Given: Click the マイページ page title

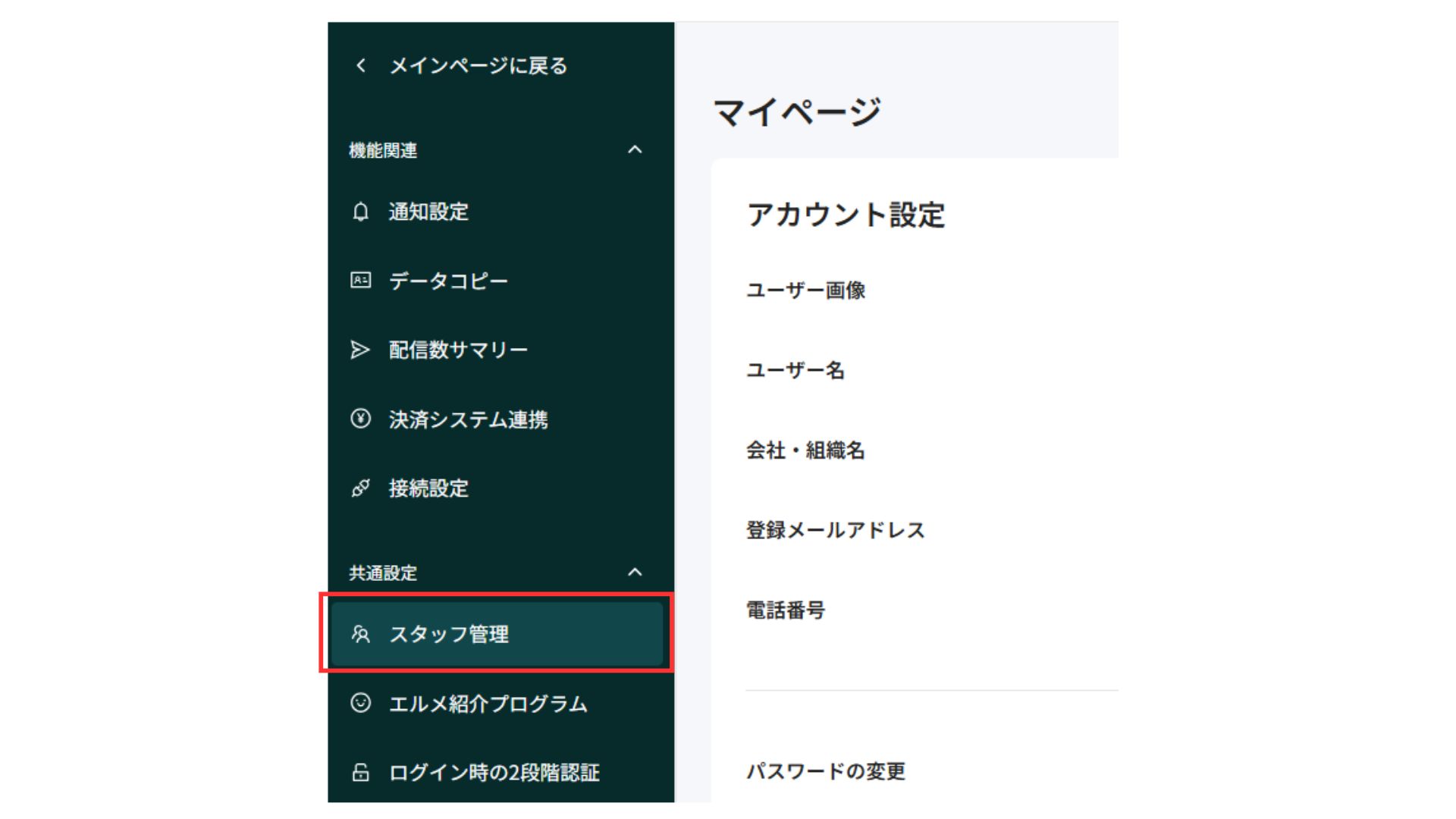Looking at the screenshot, I should (797, 112).
